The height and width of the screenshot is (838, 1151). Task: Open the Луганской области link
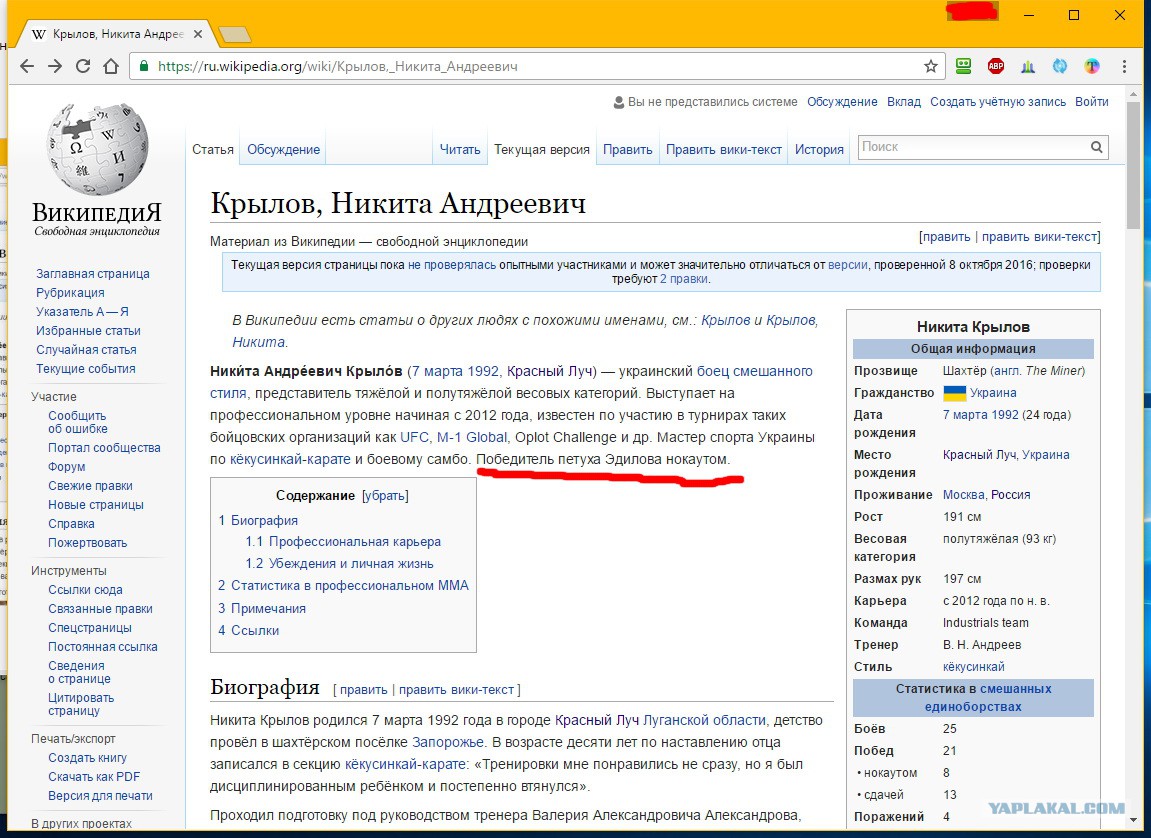[704, 721]
